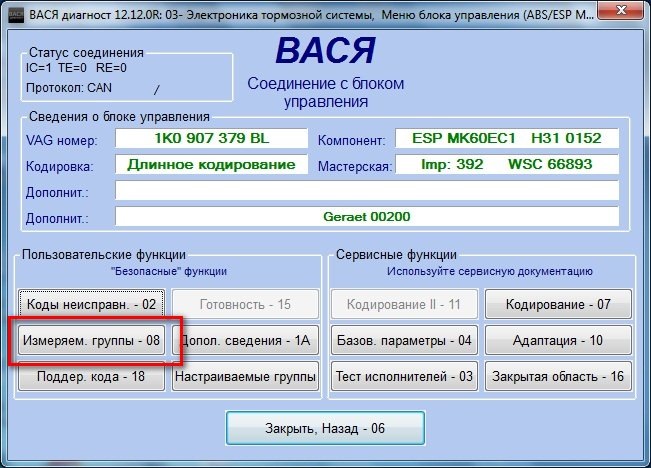Viewport: 651px width, 468px height.
Task: Open 'Адаптация - 10' adaptation
Action: coord(558,341)
